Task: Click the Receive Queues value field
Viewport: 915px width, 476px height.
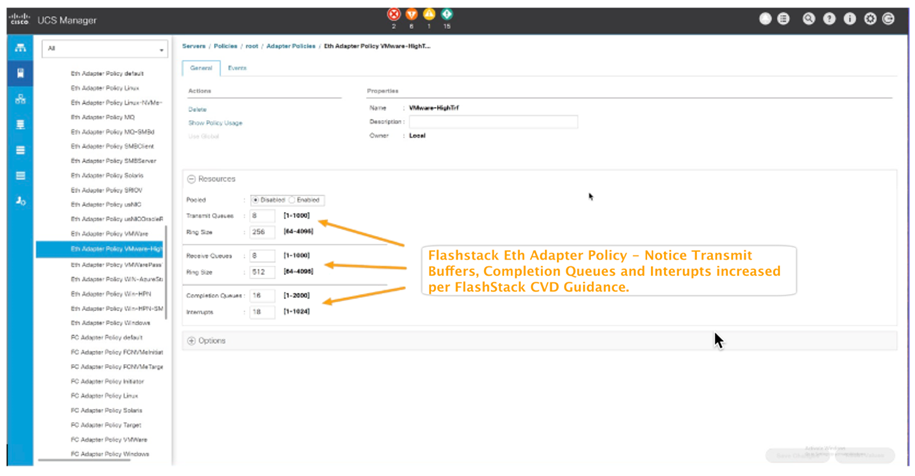Action: (x=262, y=256)
